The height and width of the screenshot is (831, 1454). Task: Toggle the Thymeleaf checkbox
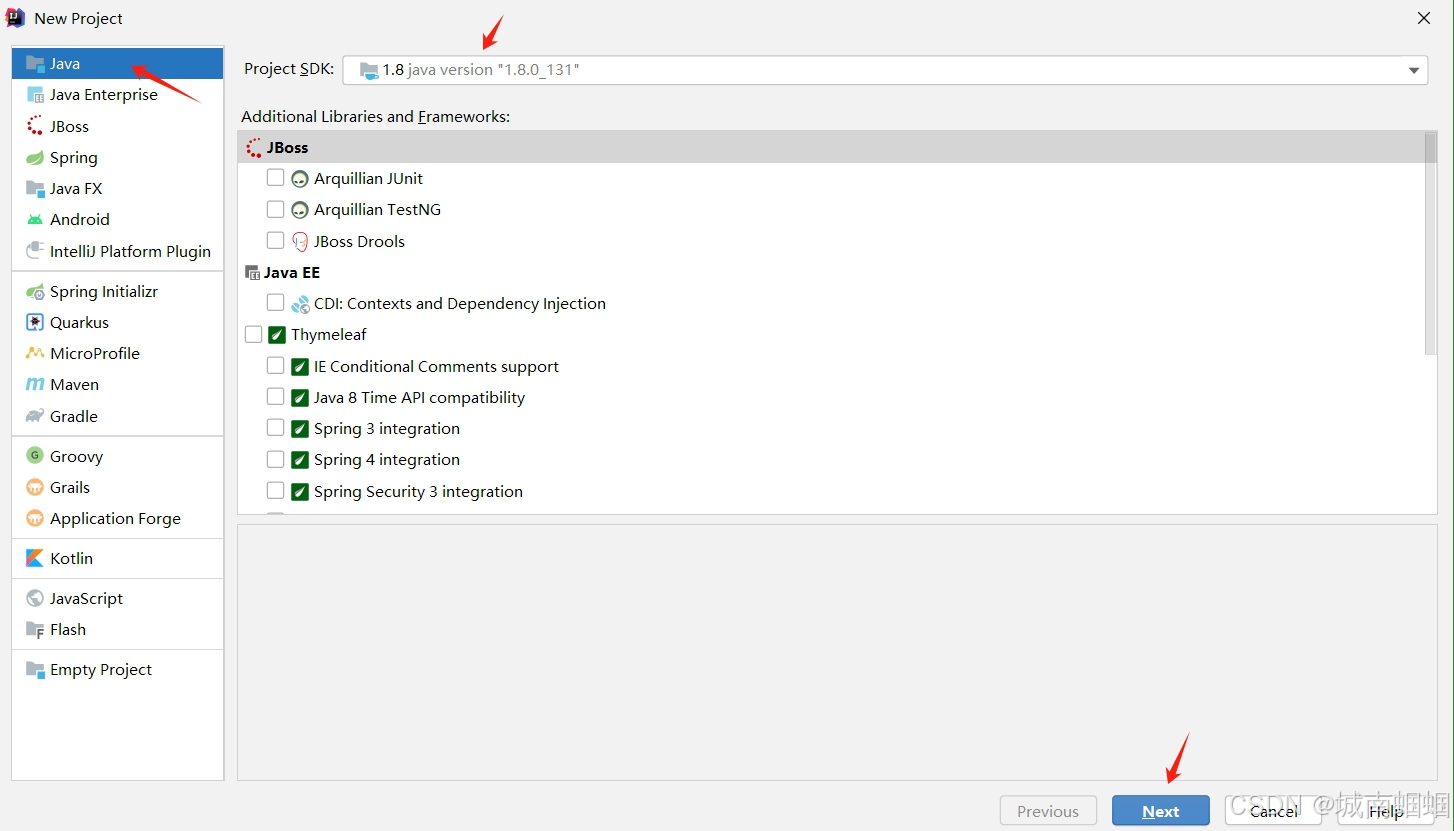pyautogui.click(x=254, y=335)
